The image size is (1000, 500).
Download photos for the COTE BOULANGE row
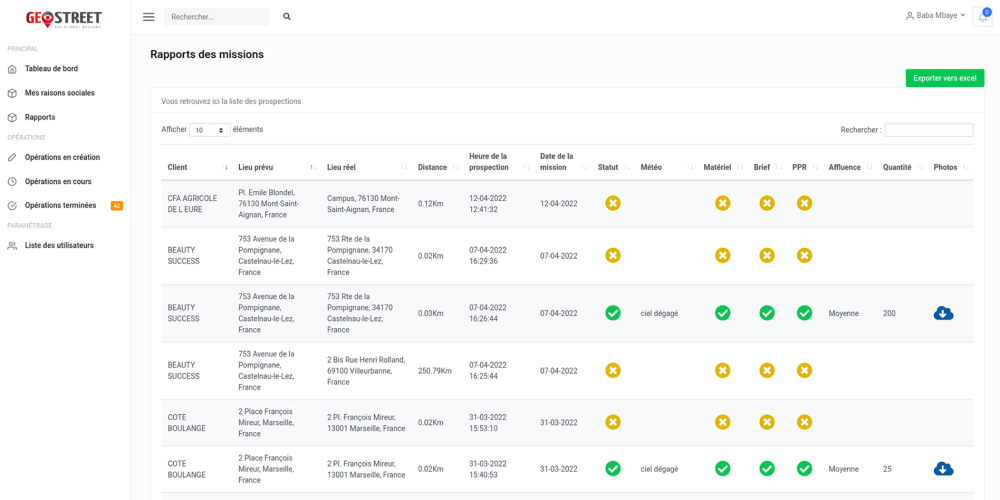[x=943, y=469]
